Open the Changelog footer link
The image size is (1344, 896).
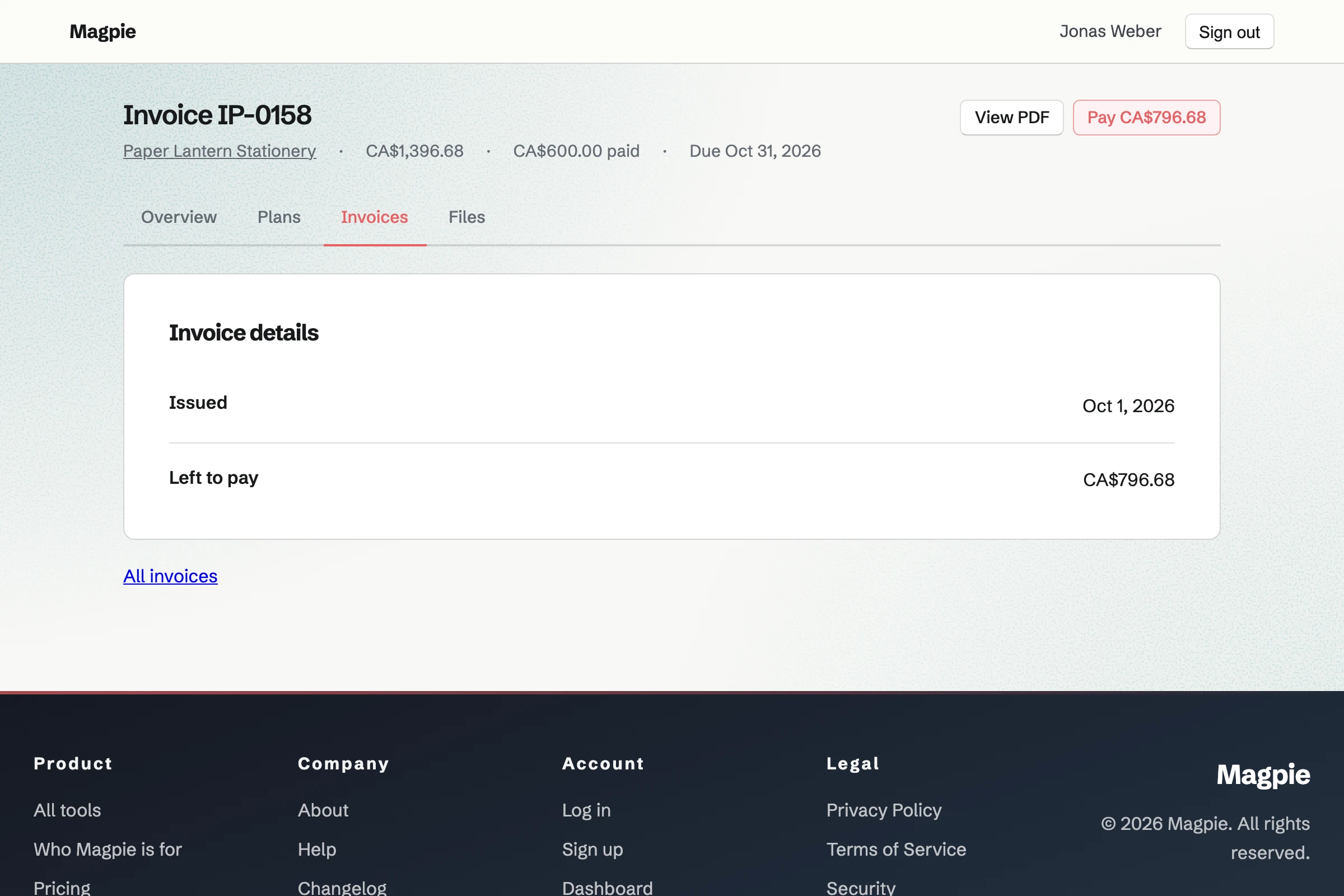342,888
